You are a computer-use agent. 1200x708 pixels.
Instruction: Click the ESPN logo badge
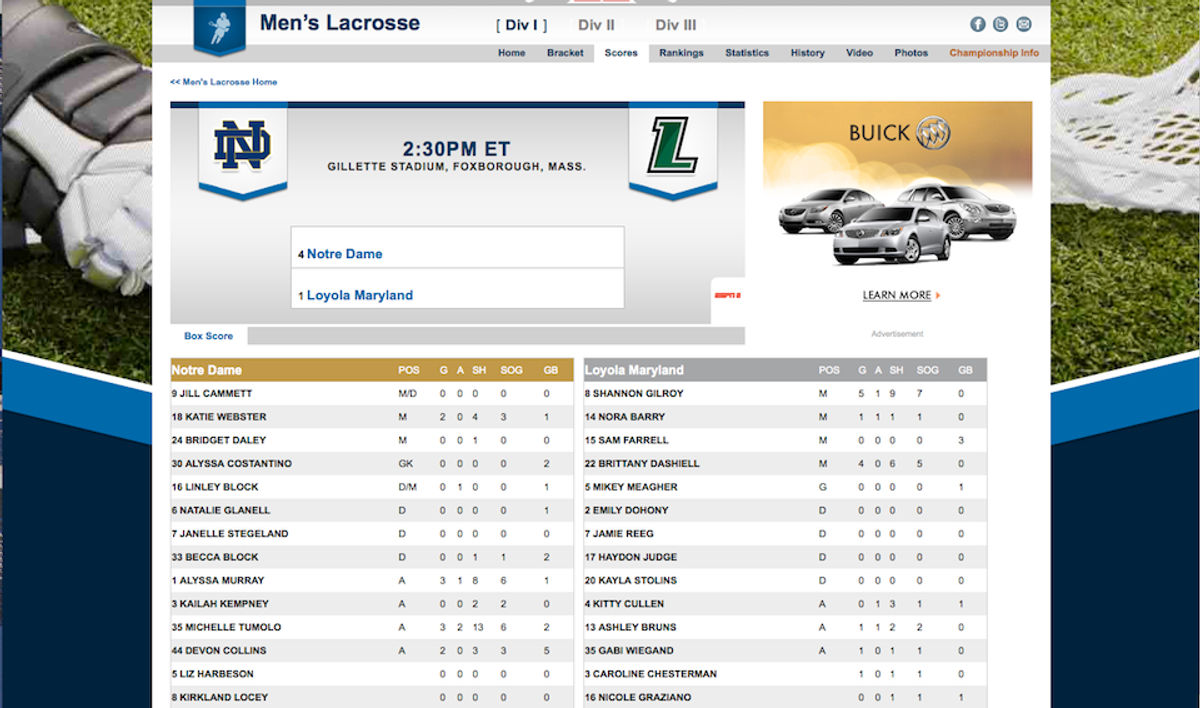point(727,295)
